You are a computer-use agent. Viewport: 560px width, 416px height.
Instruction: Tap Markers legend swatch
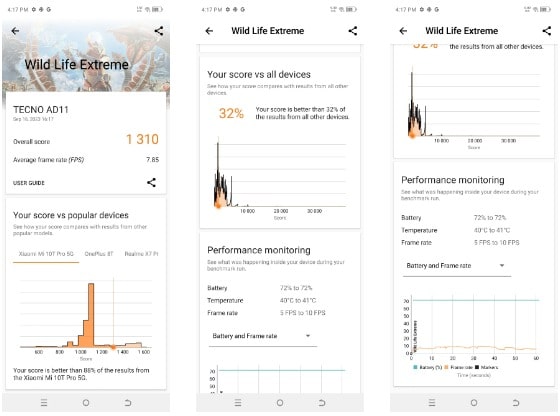coord(477,367)
